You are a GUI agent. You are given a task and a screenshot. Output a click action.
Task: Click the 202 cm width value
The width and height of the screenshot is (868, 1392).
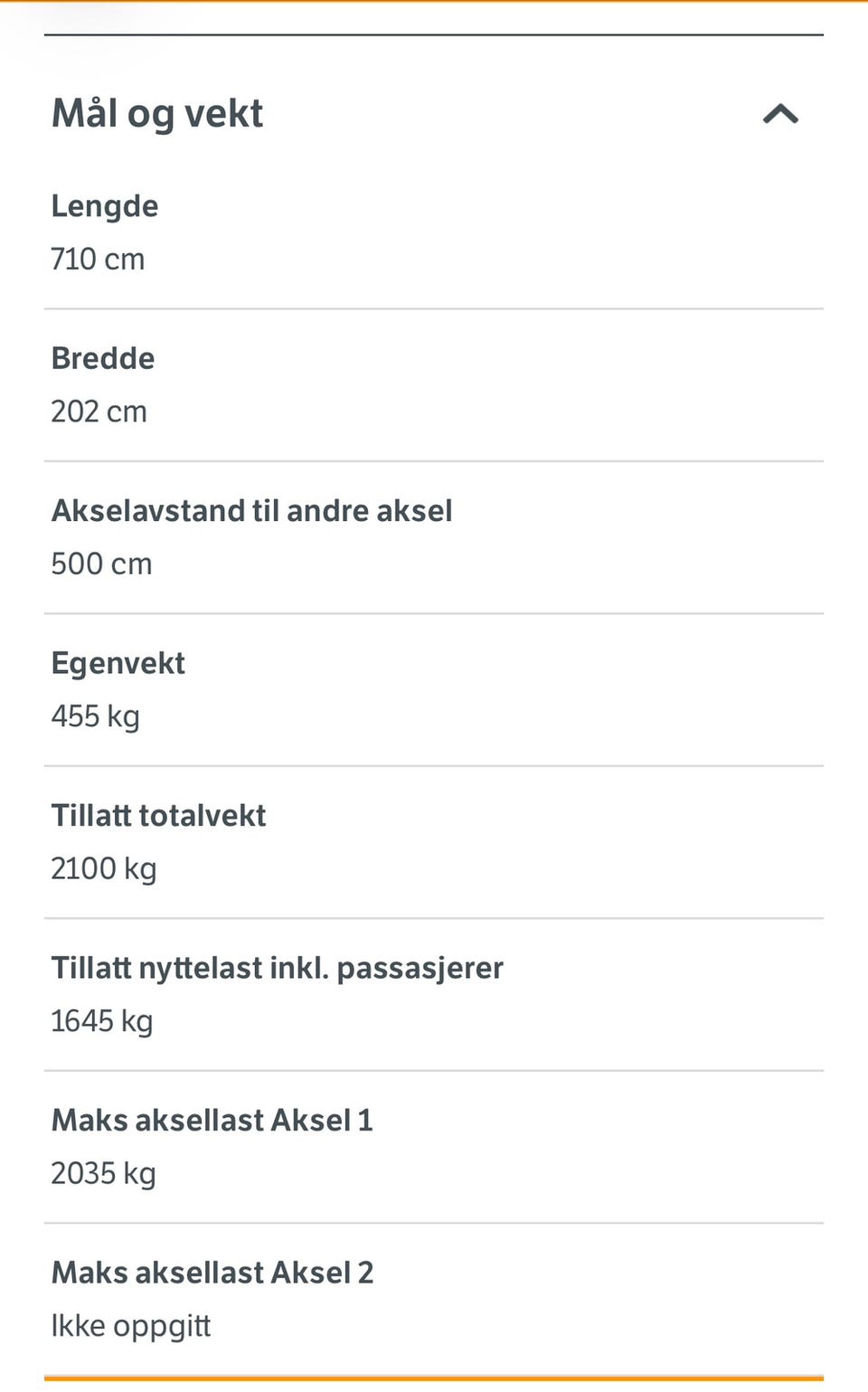(x=99, y=412)
